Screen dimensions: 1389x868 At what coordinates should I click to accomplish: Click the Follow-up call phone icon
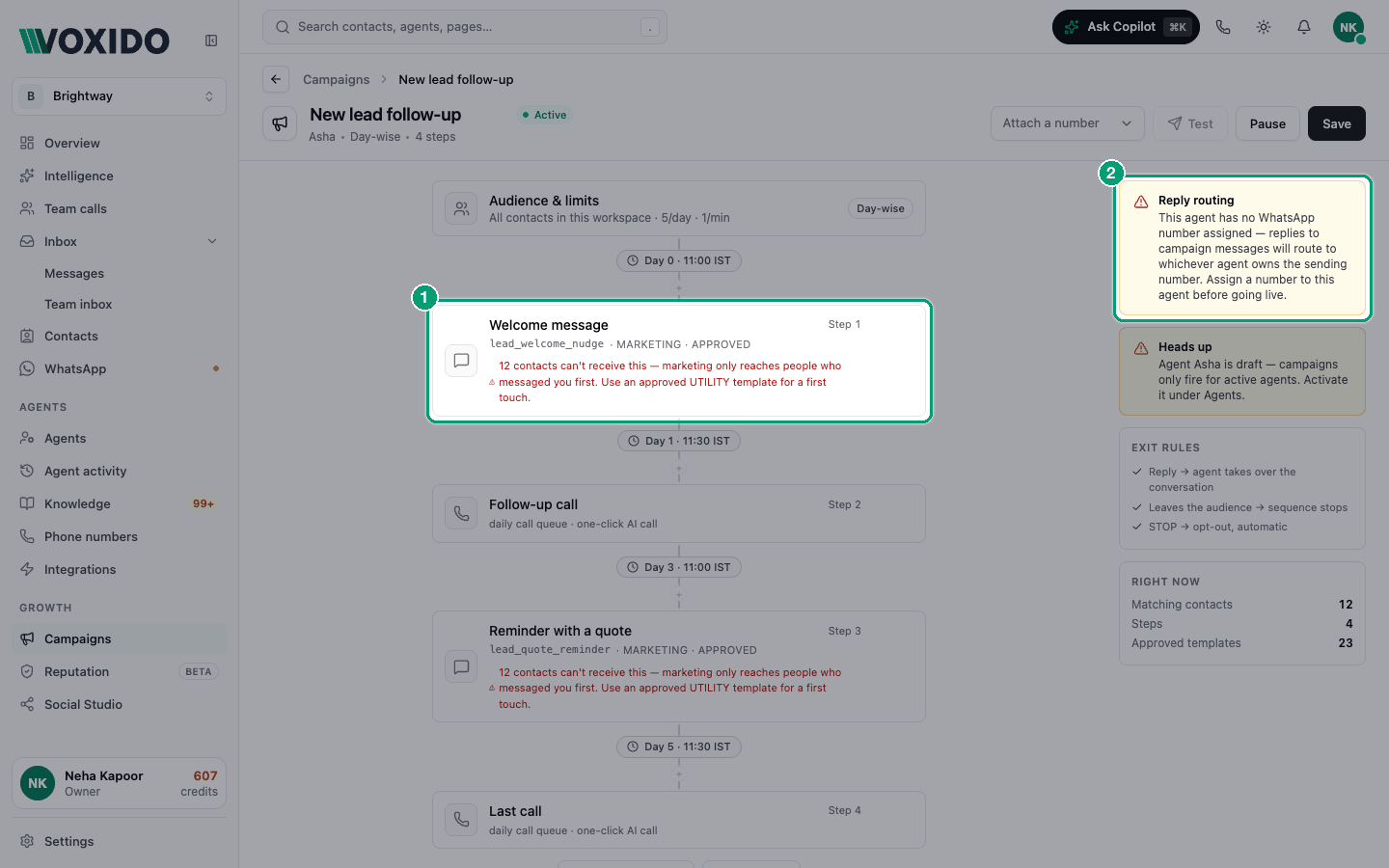[462, 513]
